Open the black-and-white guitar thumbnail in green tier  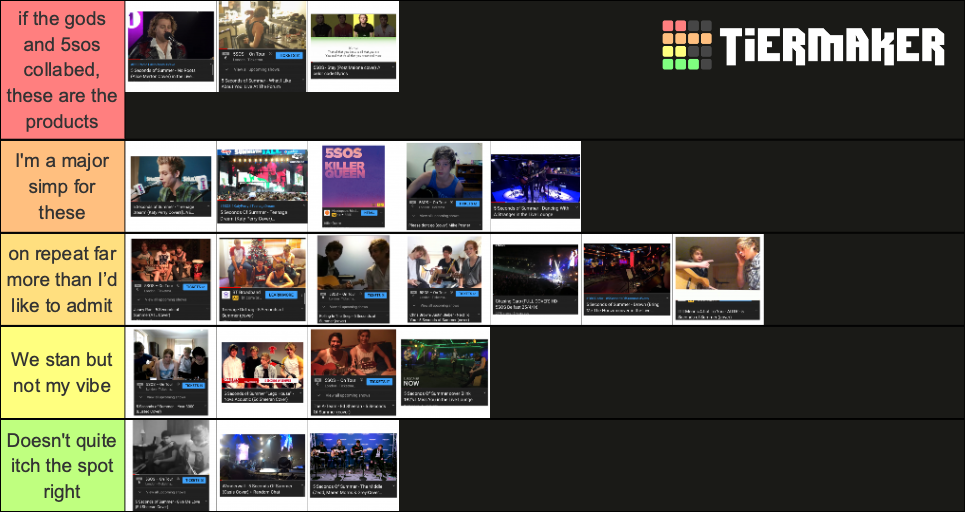pos(170,466)
